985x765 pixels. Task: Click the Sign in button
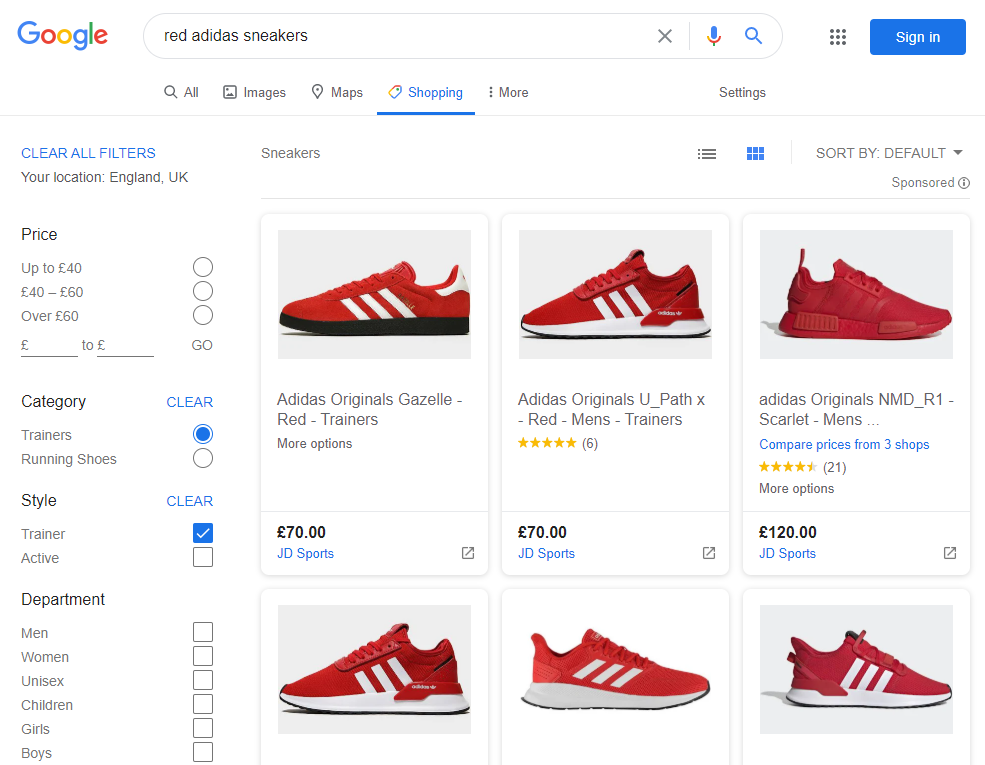[x=917, y=37]
